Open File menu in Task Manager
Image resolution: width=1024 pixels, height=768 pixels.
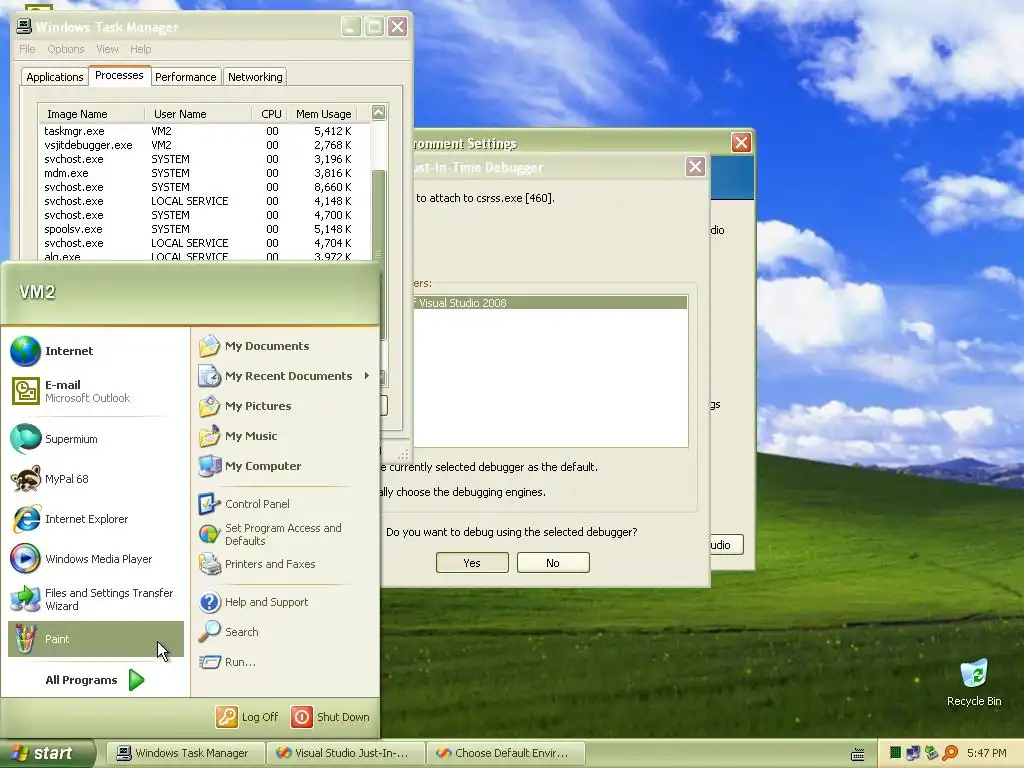27,49
